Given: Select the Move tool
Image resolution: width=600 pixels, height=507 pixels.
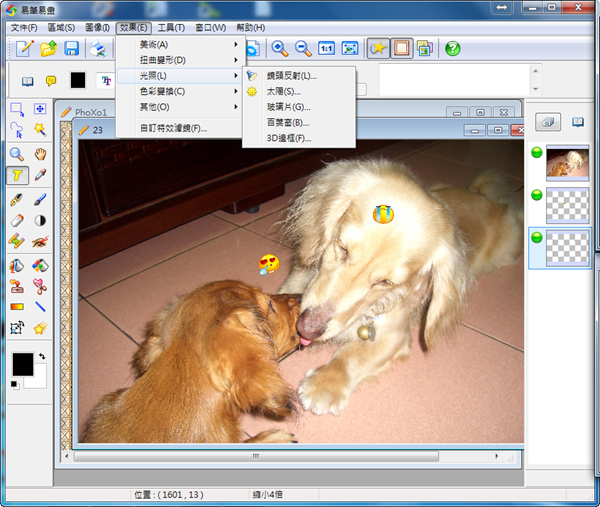Looking at the screenshot, I should (40, 109).
